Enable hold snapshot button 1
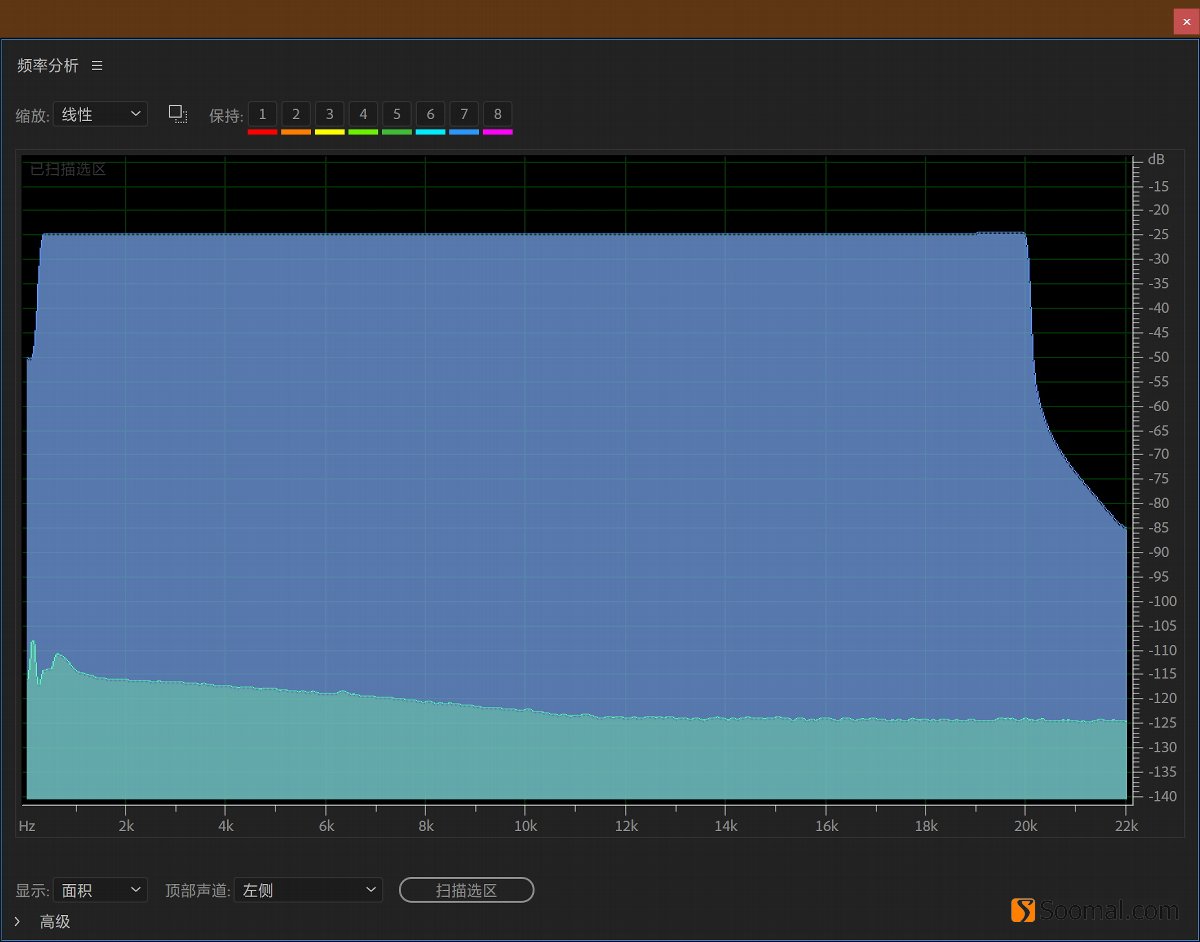 262,114
